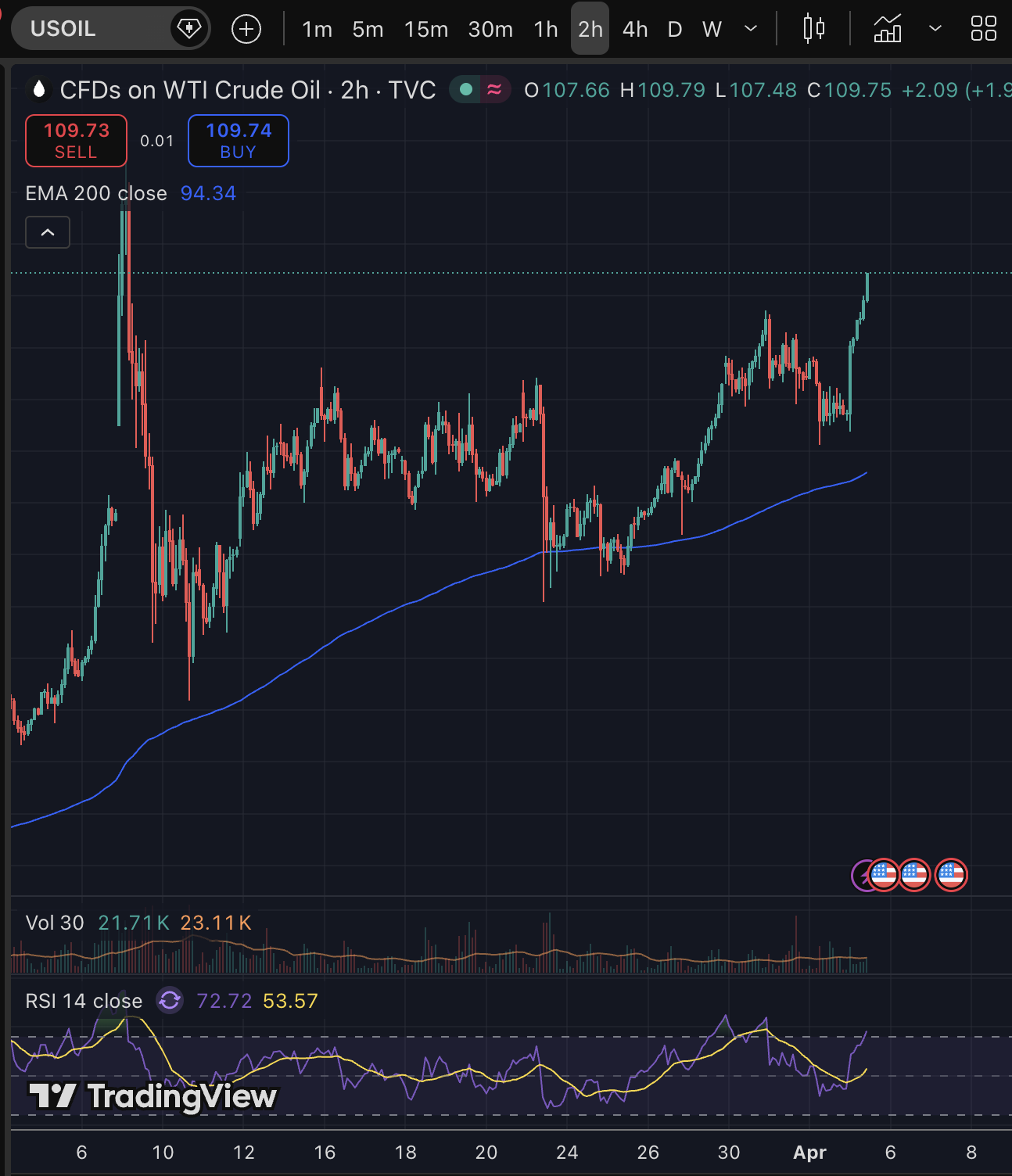
Task: Click the 8 label on the date axis
Action: coord(971,1152)
